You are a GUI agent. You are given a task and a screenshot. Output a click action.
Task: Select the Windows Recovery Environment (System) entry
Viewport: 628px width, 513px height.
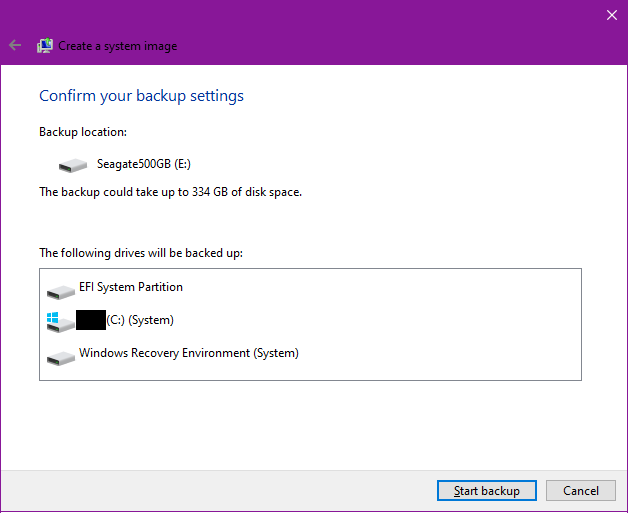click(x=188, y=353)
